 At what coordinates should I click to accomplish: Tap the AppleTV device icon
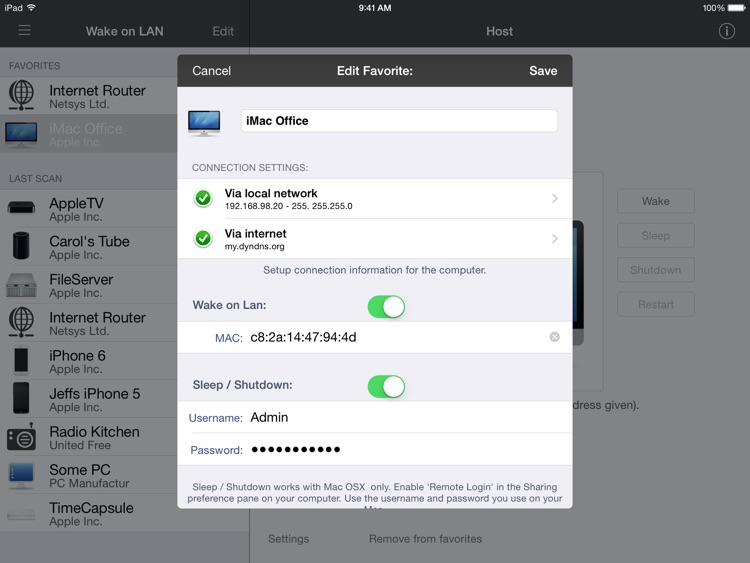(21, 208)
